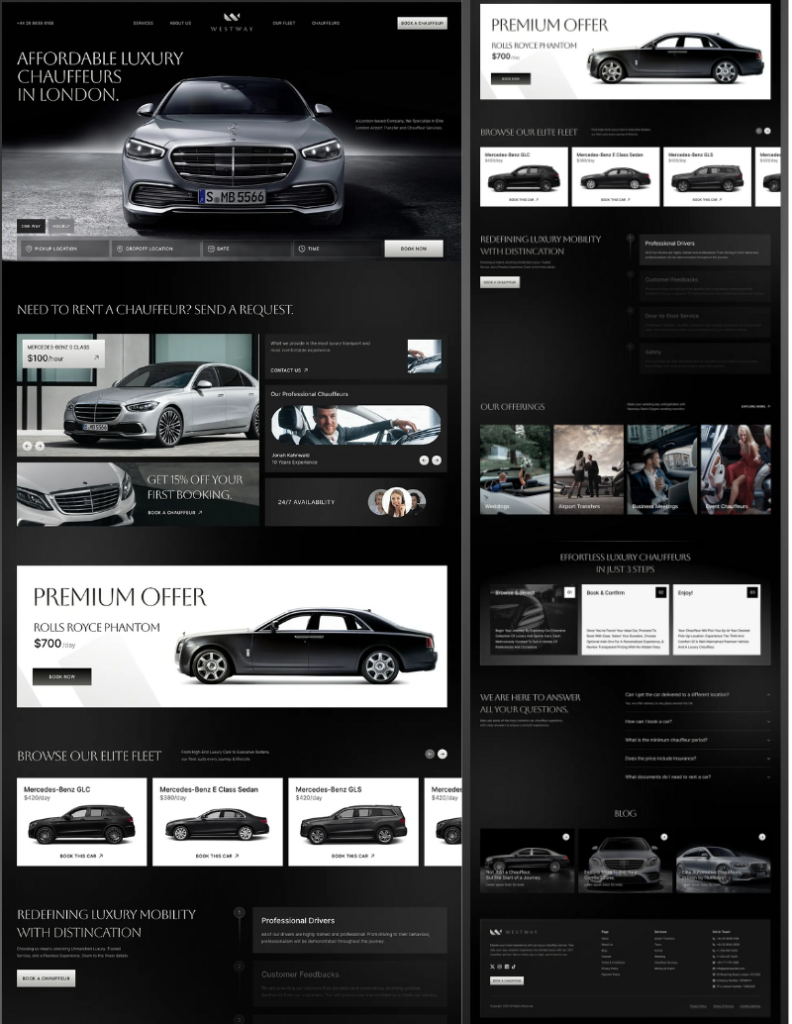Click previous arrow on Mercedes S Class photo
This screenshot has width=792, height=1024.
tap(27, 446)
